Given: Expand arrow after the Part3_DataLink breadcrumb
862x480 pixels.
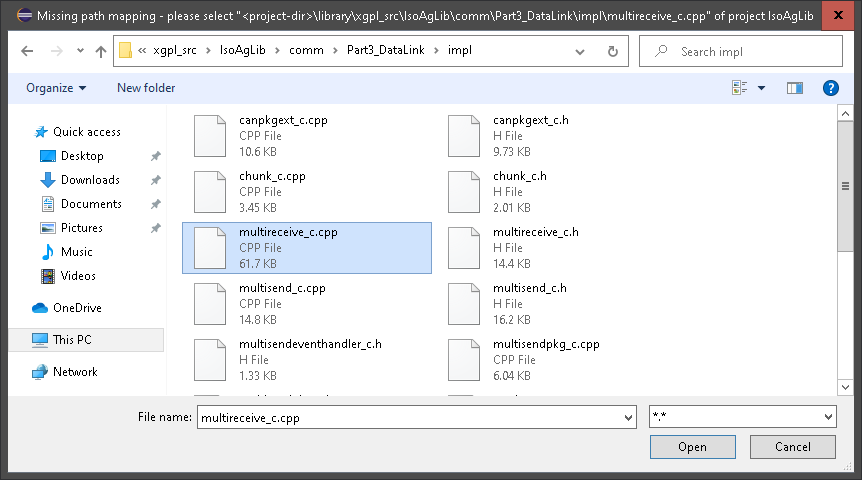Looking at the screenshot, I should pyautogui.click(x=436, y=51).
